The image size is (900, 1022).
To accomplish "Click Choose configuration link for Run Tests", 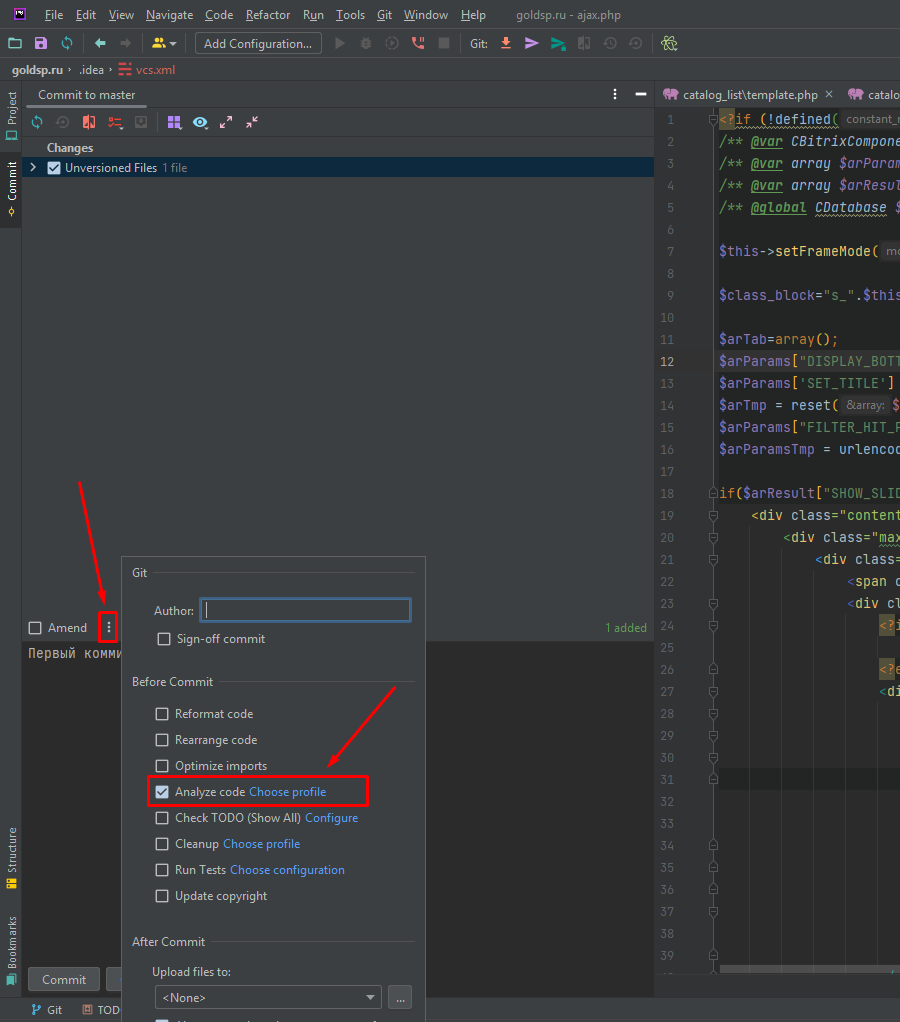I will 287,870.
